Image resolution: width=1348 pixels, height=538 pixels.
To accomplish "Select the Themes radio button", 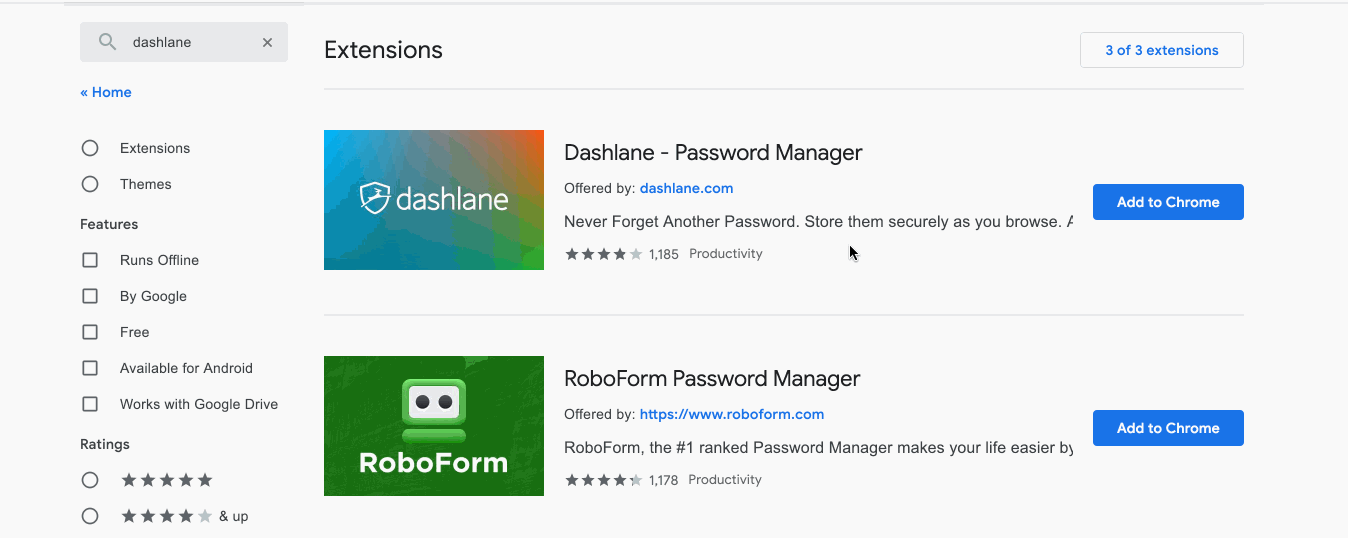I will tap(90, 184).
